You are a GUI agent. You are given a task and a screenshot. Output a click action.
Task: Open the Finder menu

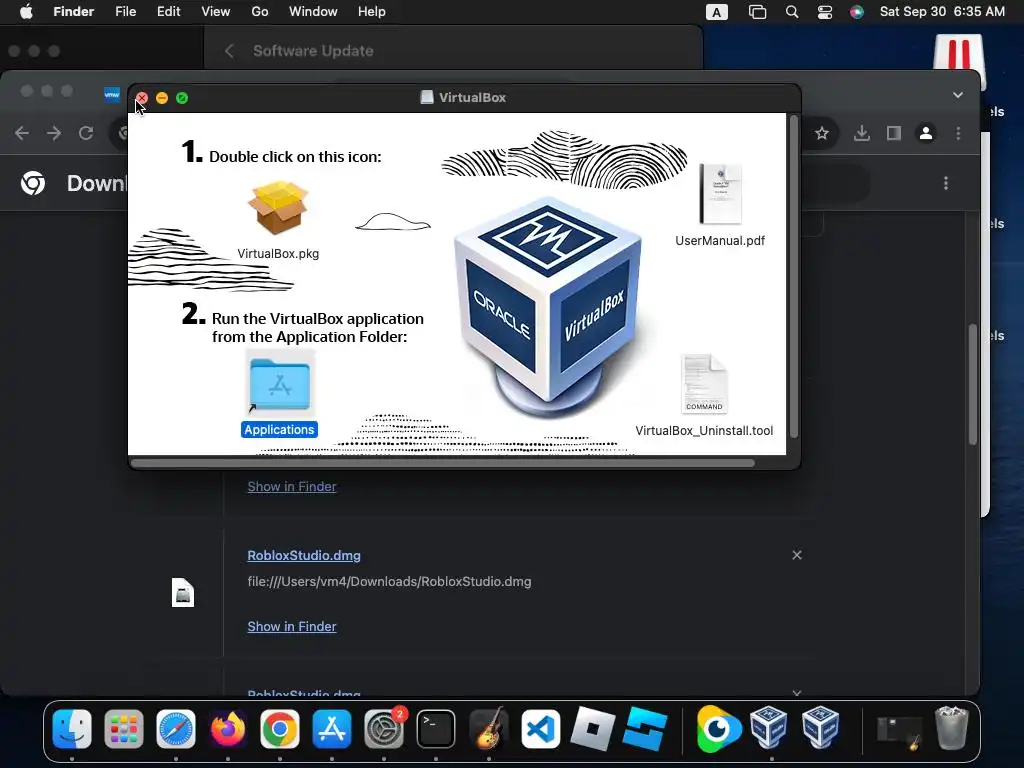[x=74, y=12]
